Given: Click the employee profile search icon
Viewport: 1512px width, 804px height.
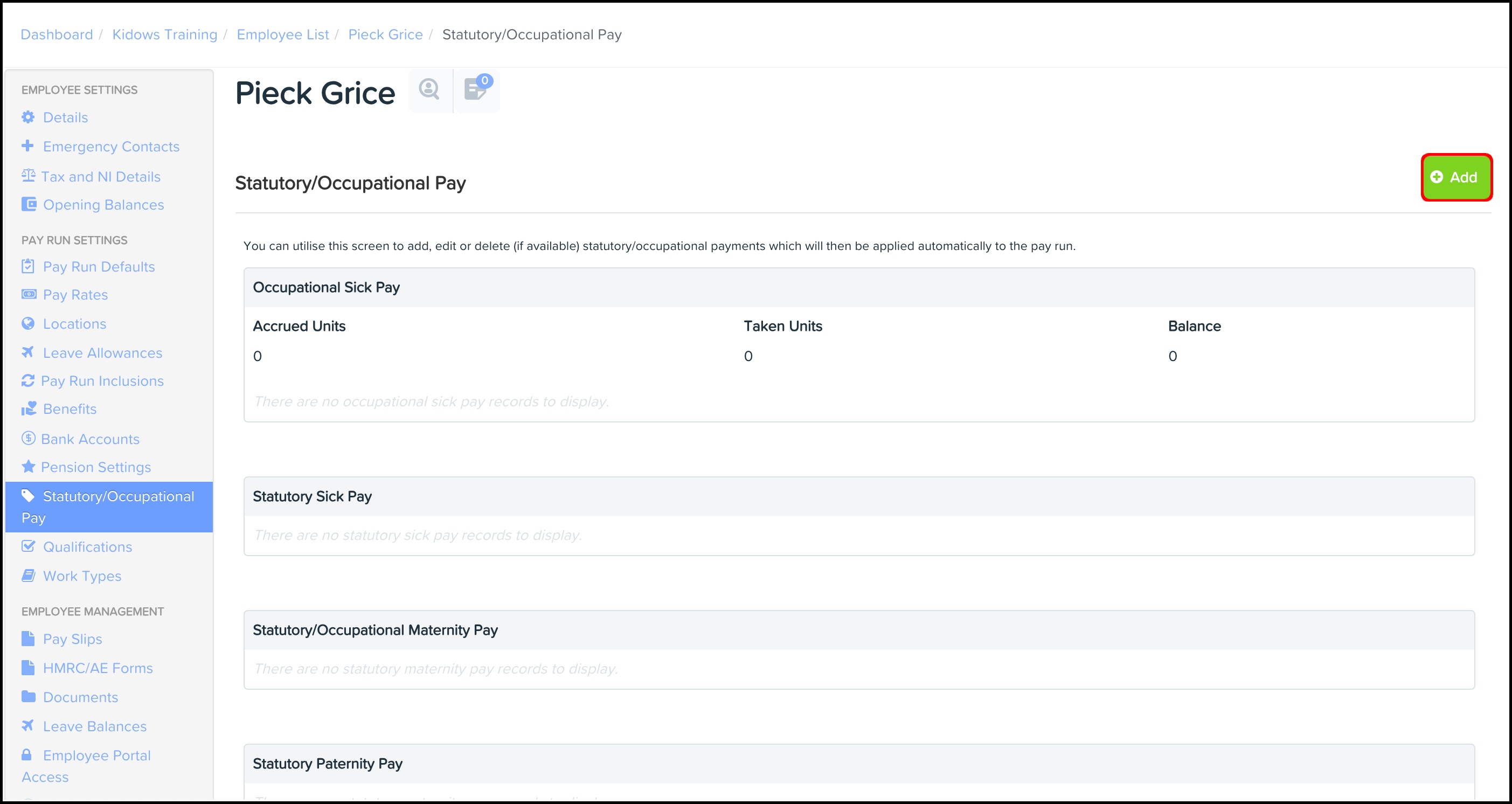Looking at the screenshot, I should [x=429, y=90].
